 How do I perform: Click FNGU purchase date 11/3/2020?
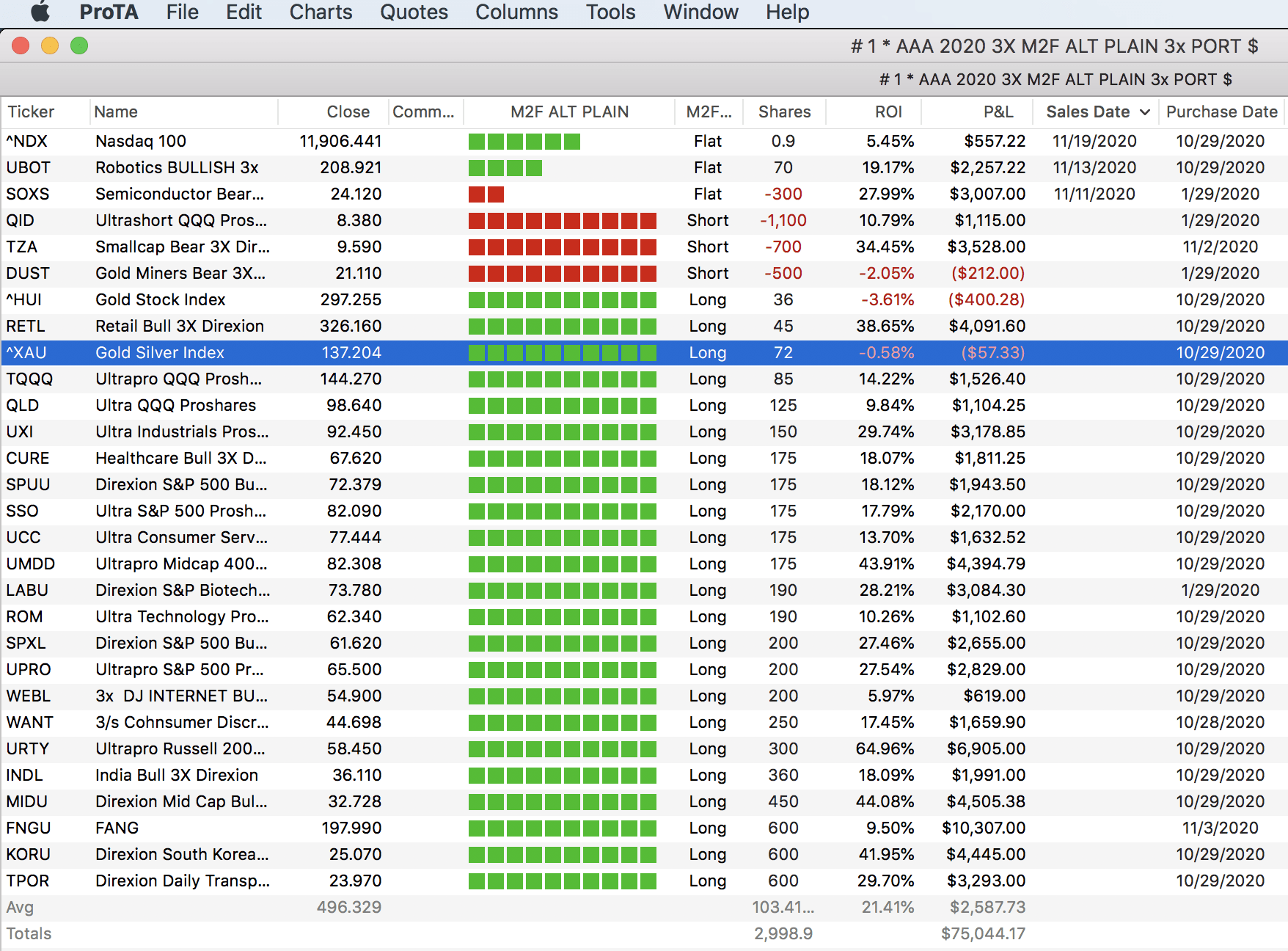(1221, 828)
